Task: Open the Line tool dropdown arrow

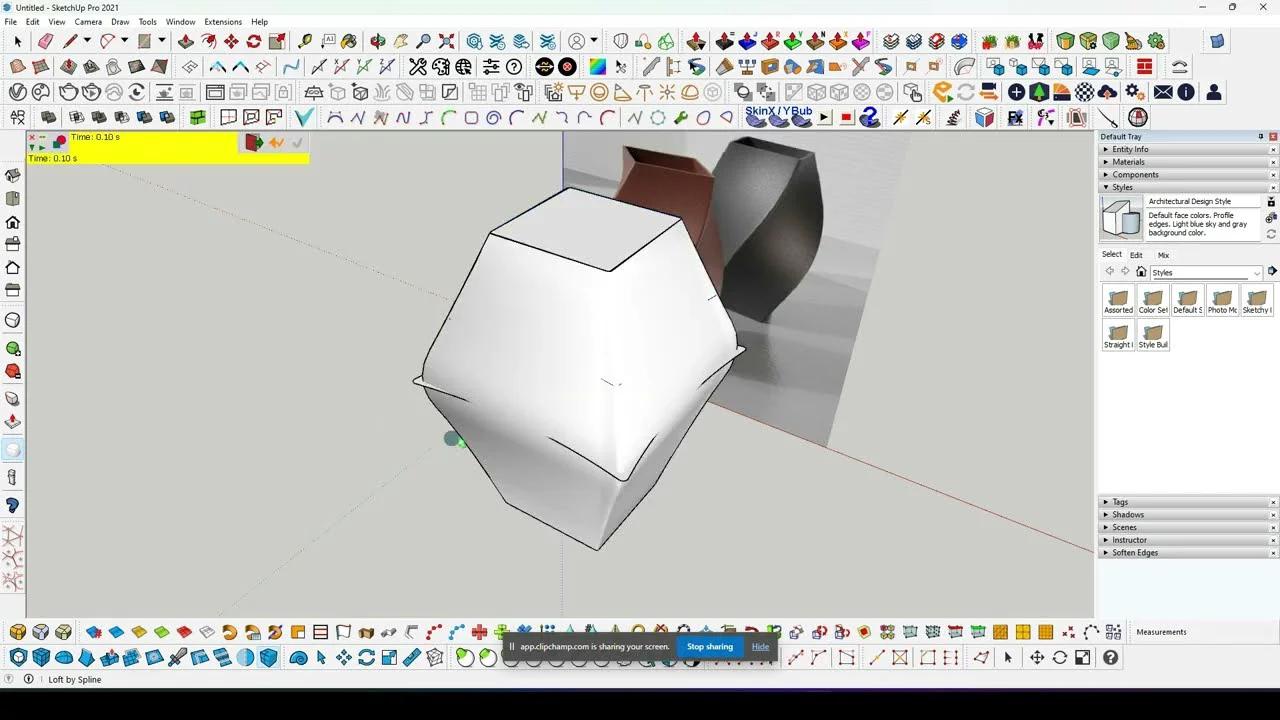Action: (x=87, y=41)
